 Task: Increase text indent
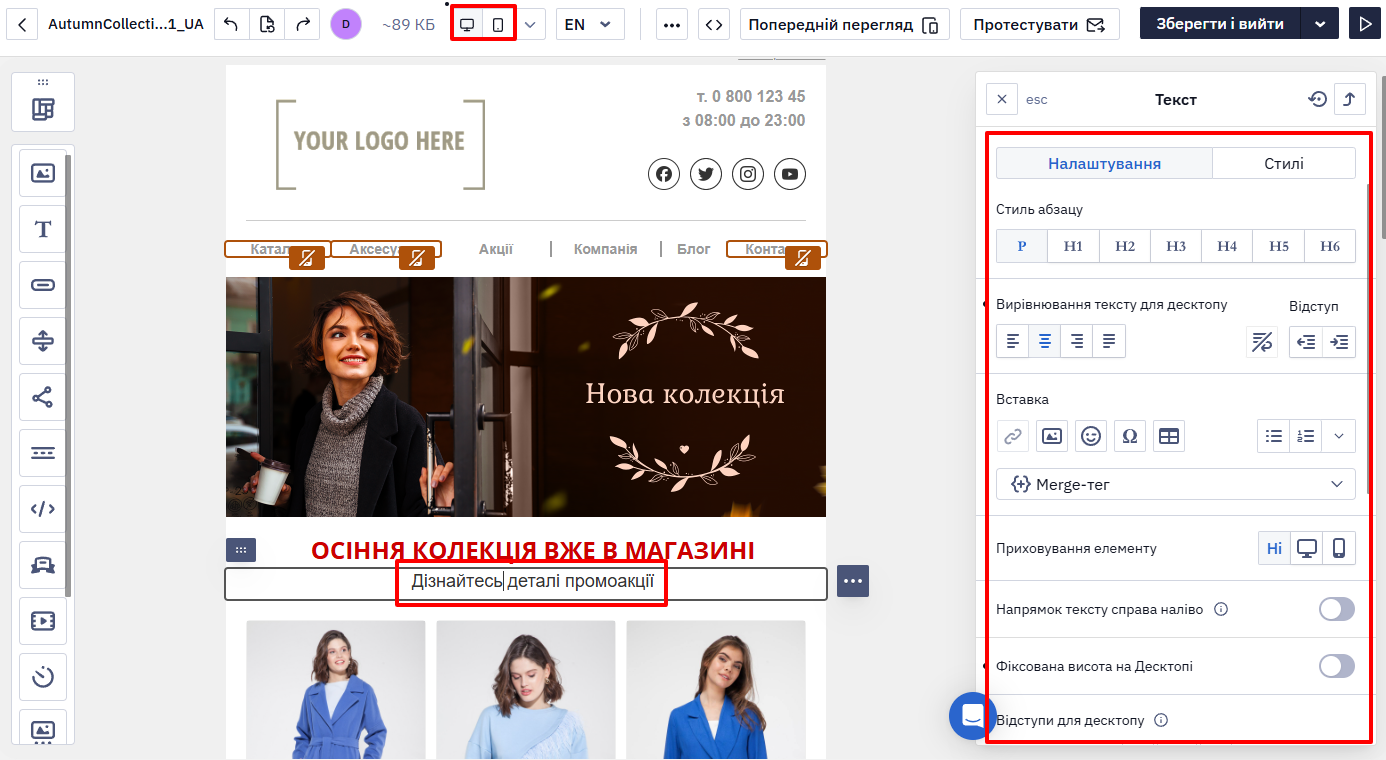pyautogui.click(x=1339, y=341)
